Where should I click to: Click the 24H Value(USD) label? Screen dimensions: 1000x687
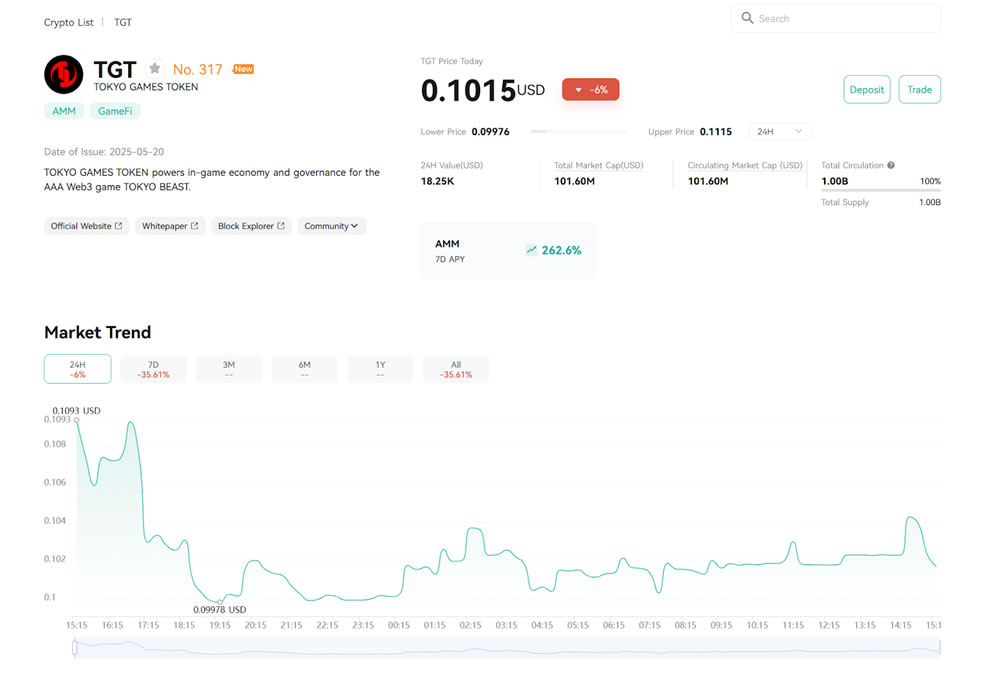pyautogui.click(x=452, y=165)
